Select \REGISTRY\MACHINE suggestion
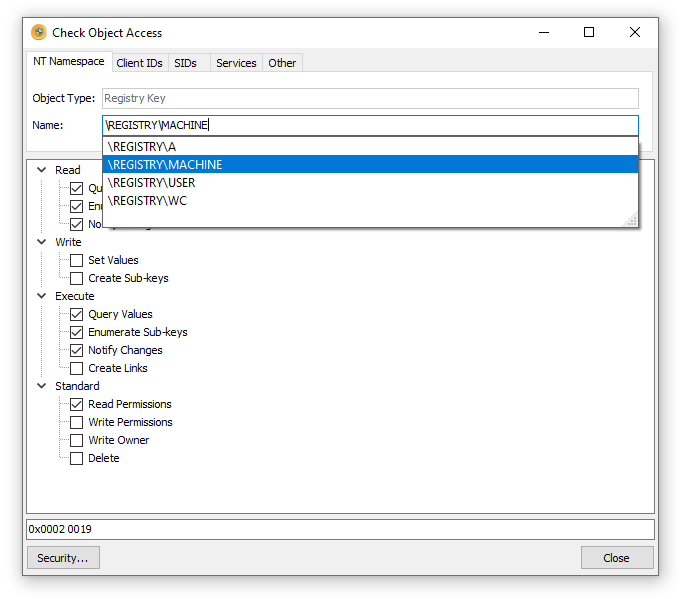This screenshot has width=687, height=599. tap(370, 164)
